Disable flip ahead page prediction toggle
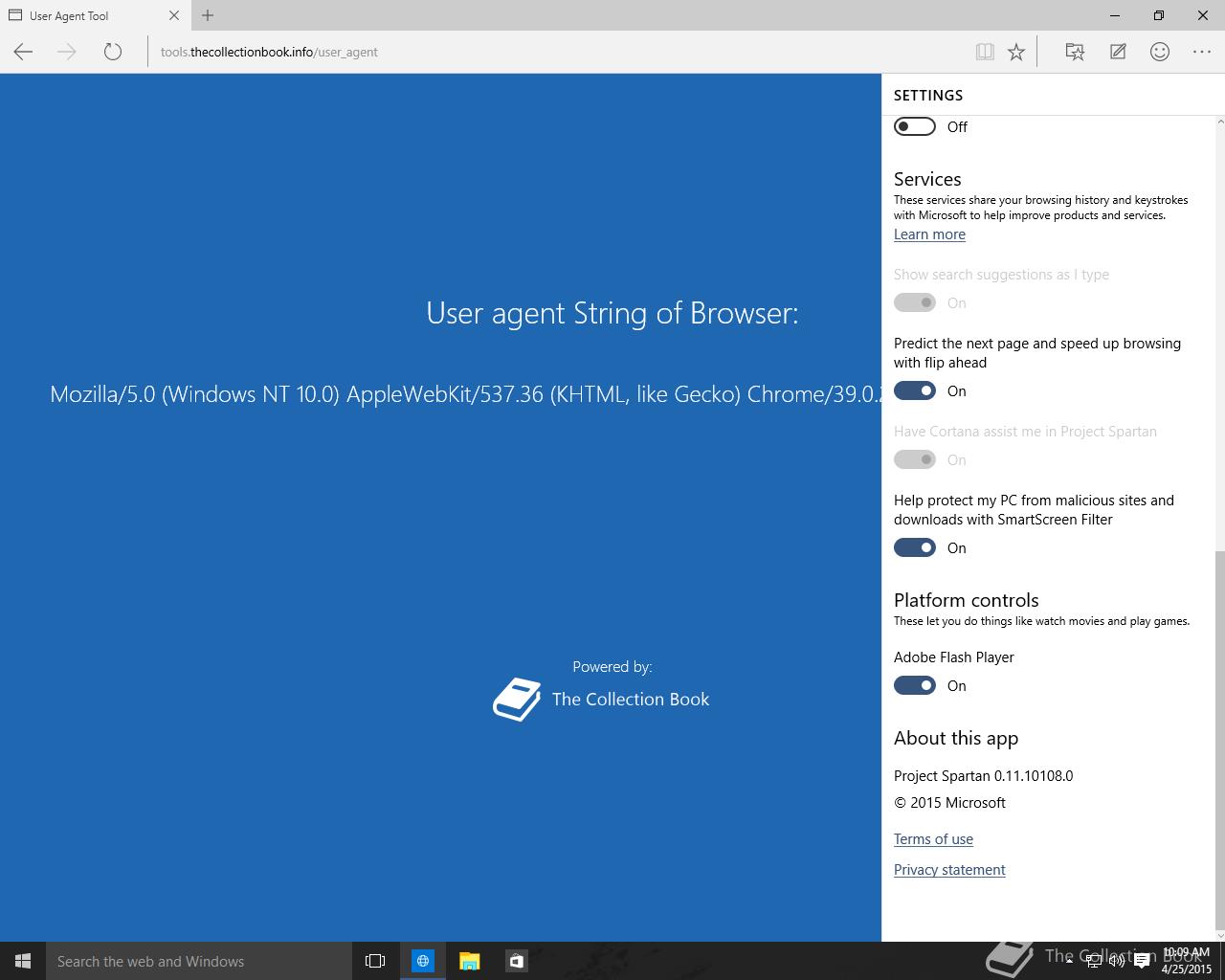The image size is (1225, 980). point(915,390)
